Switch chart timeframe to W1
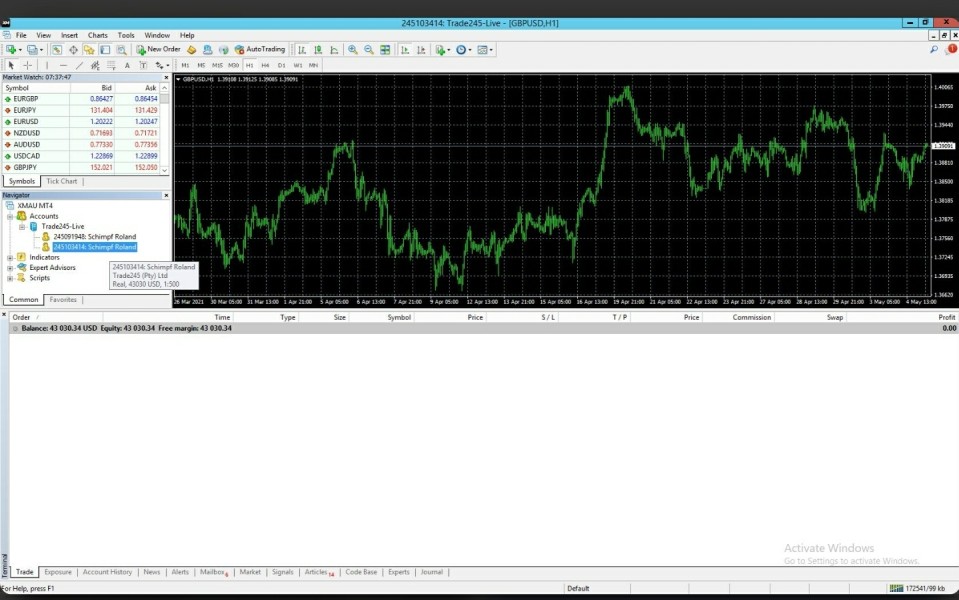 (x=298, y=65)
